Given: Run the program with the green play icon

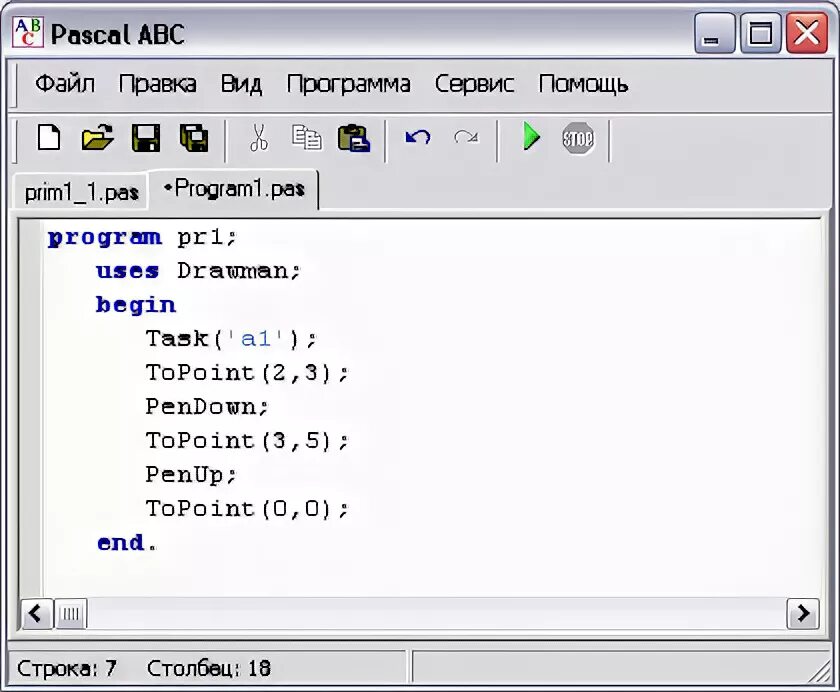Looking at the screenshot, I should (531, 137).
